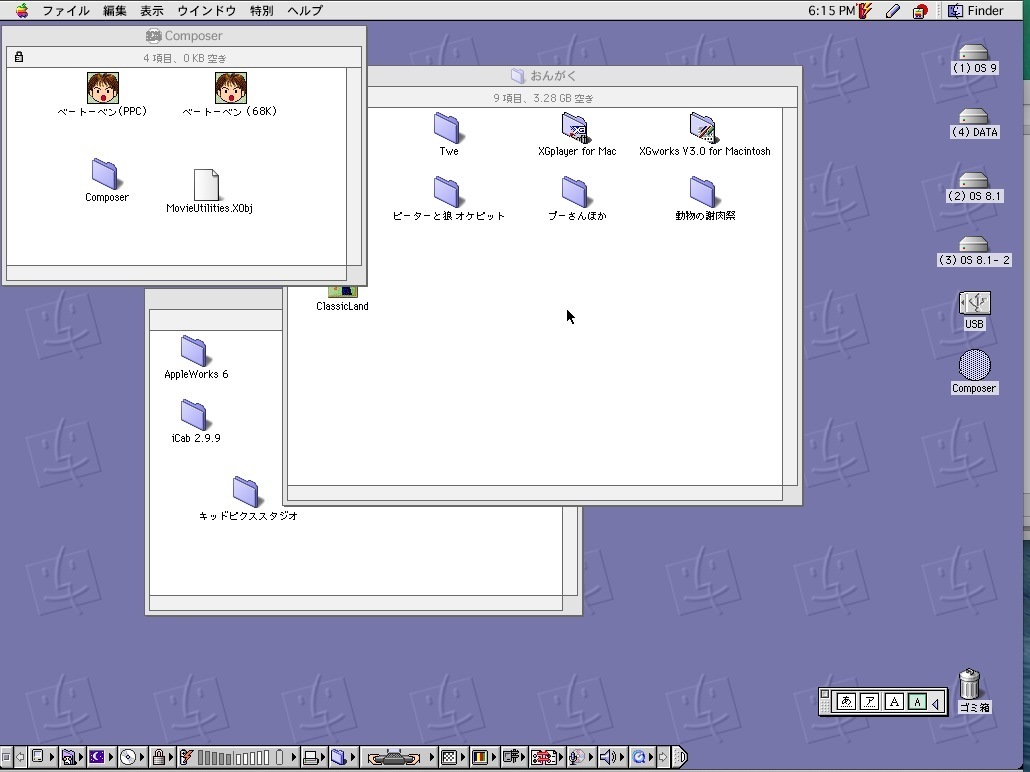1030x772 pixels.
Task: Switch input to full-width A mode
Action: coord(893,702)
